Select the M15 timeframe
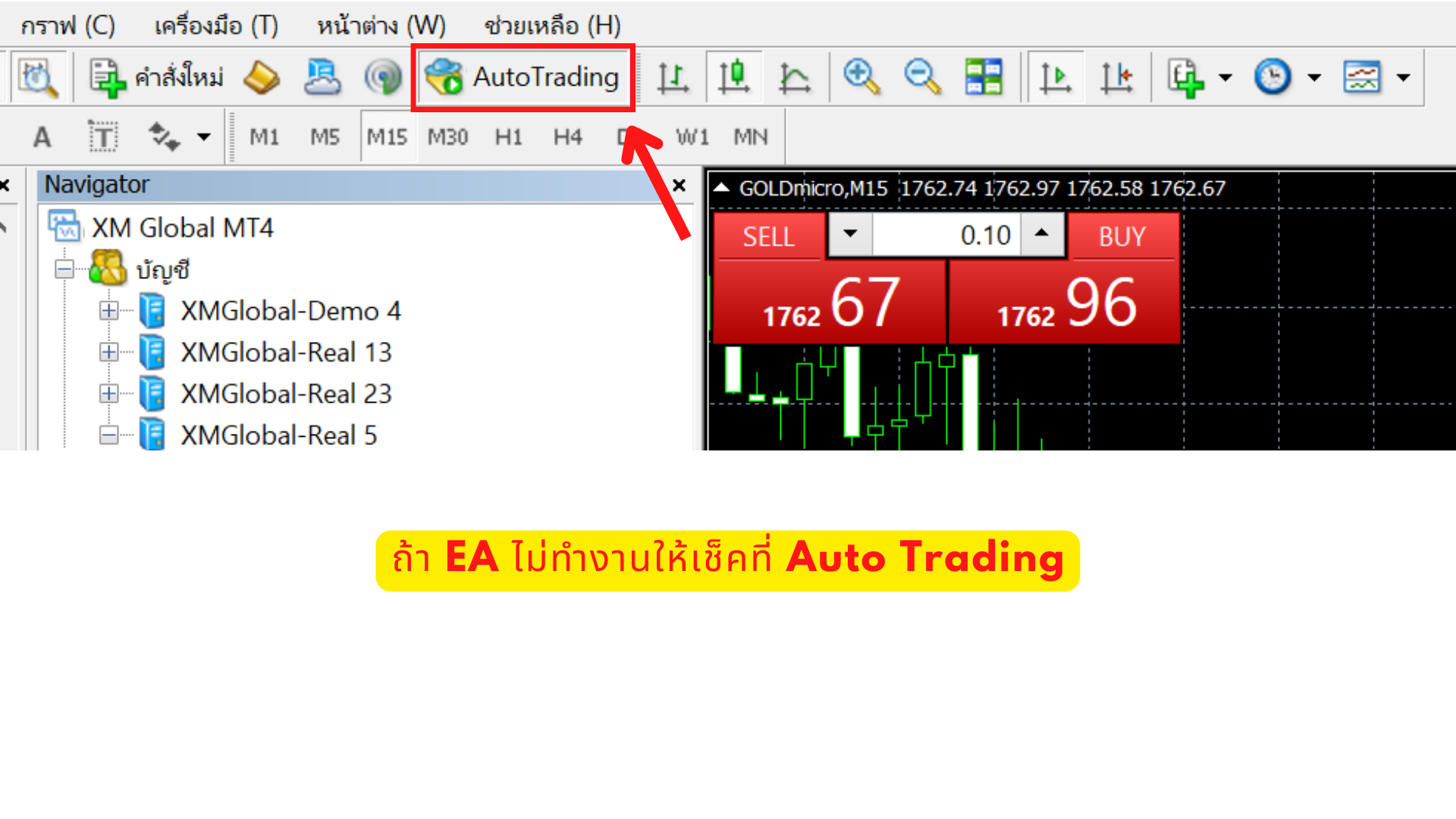The image size is (1456, 819). pos(388,137)
